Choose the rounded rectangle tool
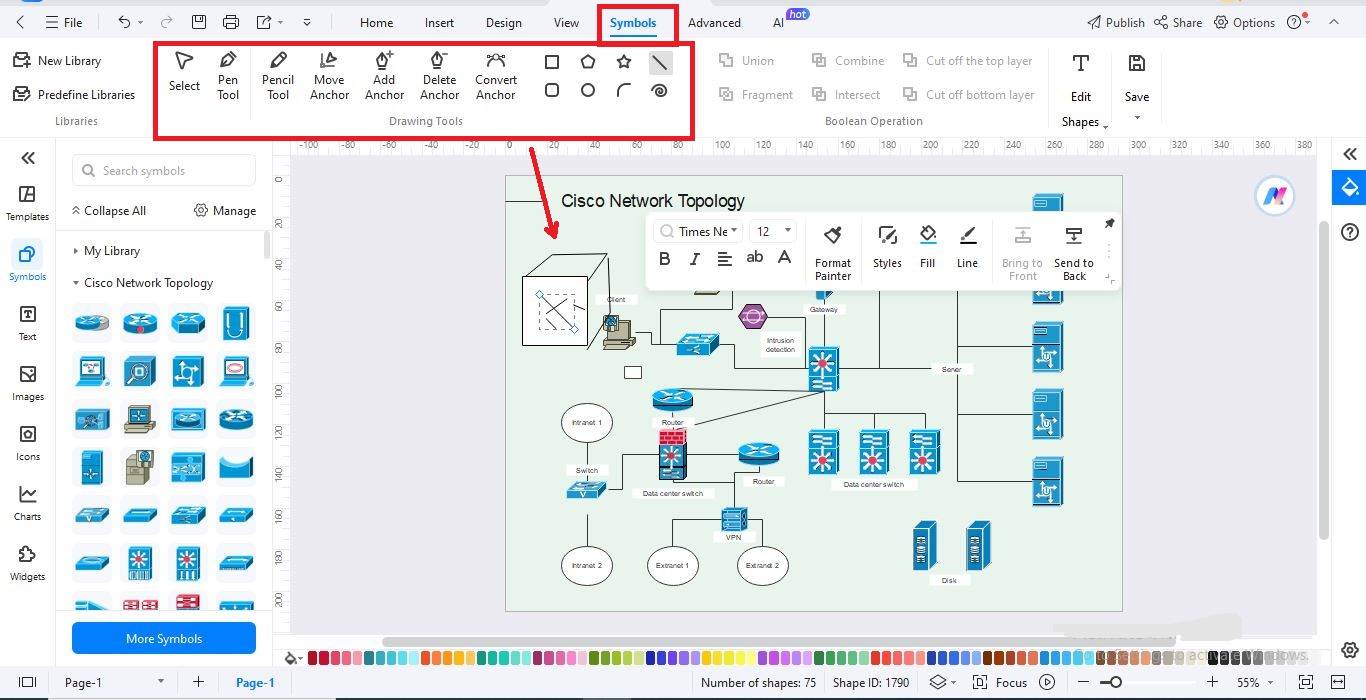This screenshot has height=700, width=1366. click(x=552, y=90)
